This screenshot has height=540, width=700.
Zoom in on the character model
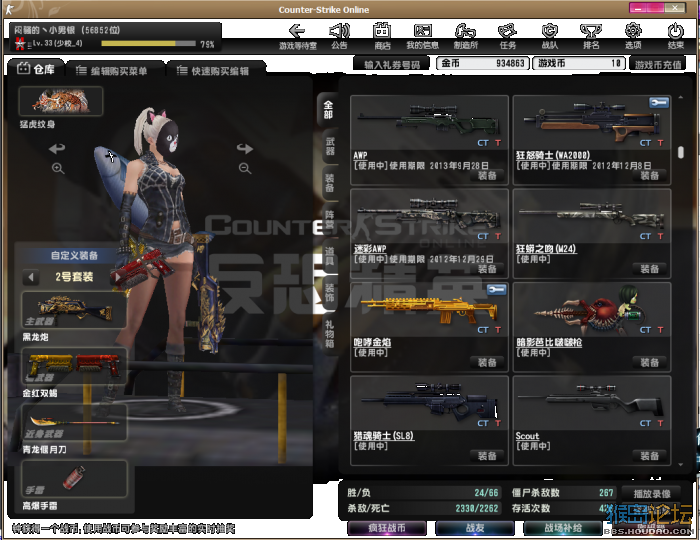(x=58, y=169)
